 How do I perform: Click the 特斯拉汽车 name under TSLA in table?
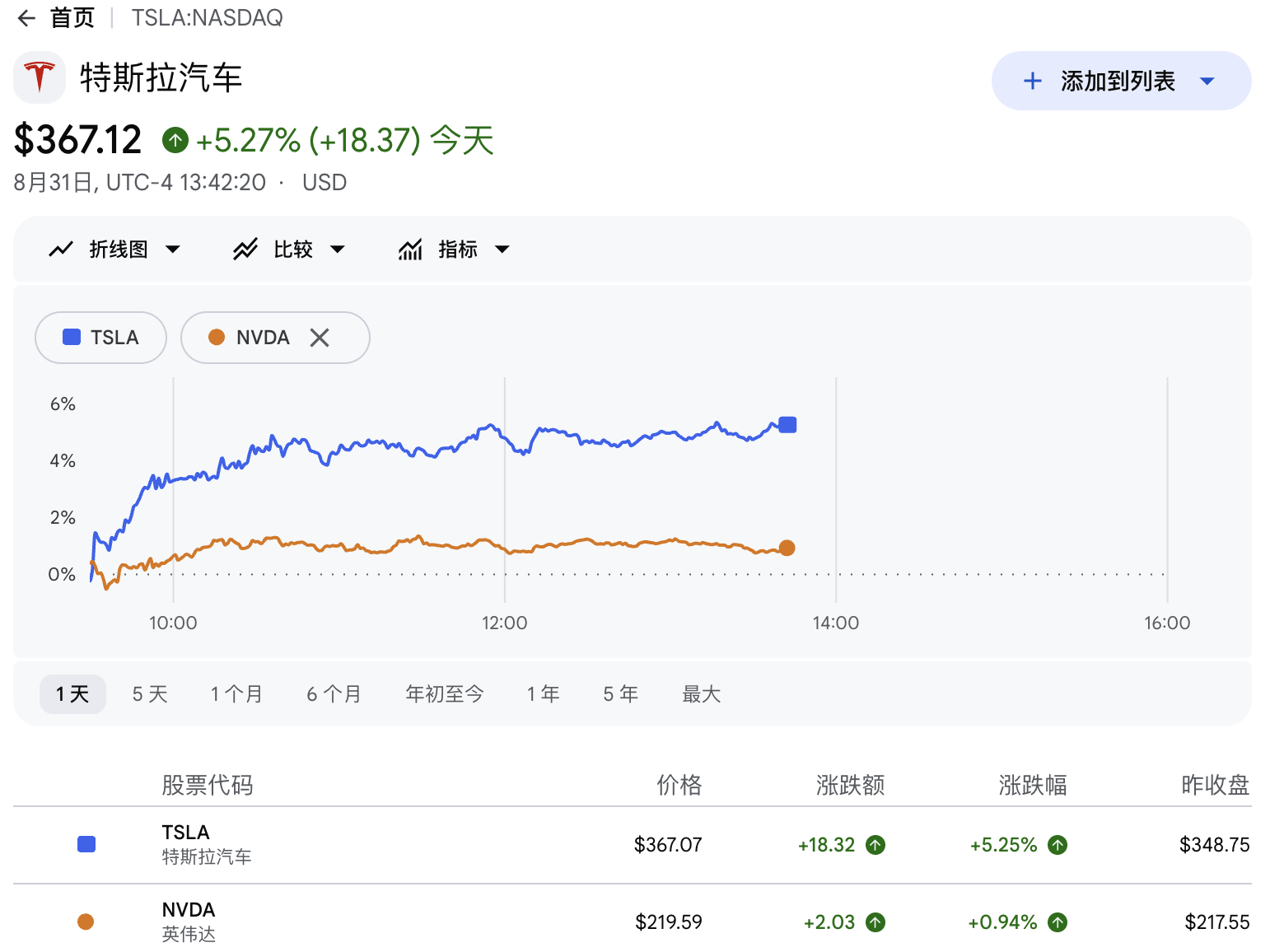[207, 857]
